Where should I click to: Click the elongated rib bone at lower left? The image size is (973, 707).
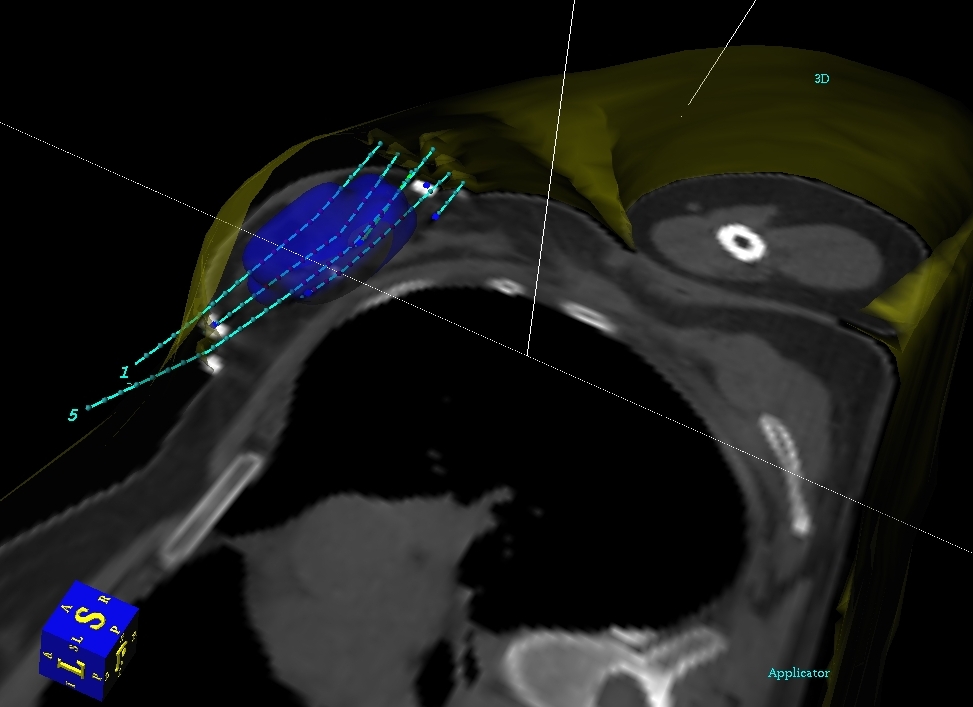point(212,508)
